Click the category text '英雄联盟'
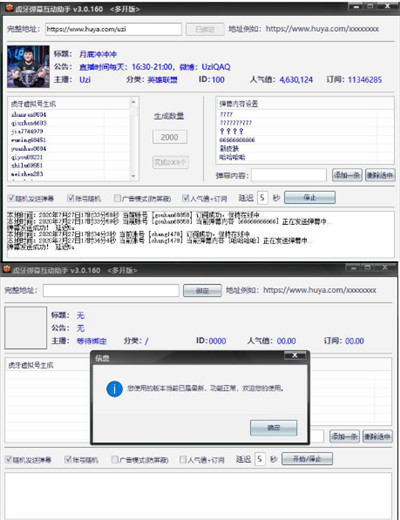This screenshot has height=520, width=400. point(162,80)
